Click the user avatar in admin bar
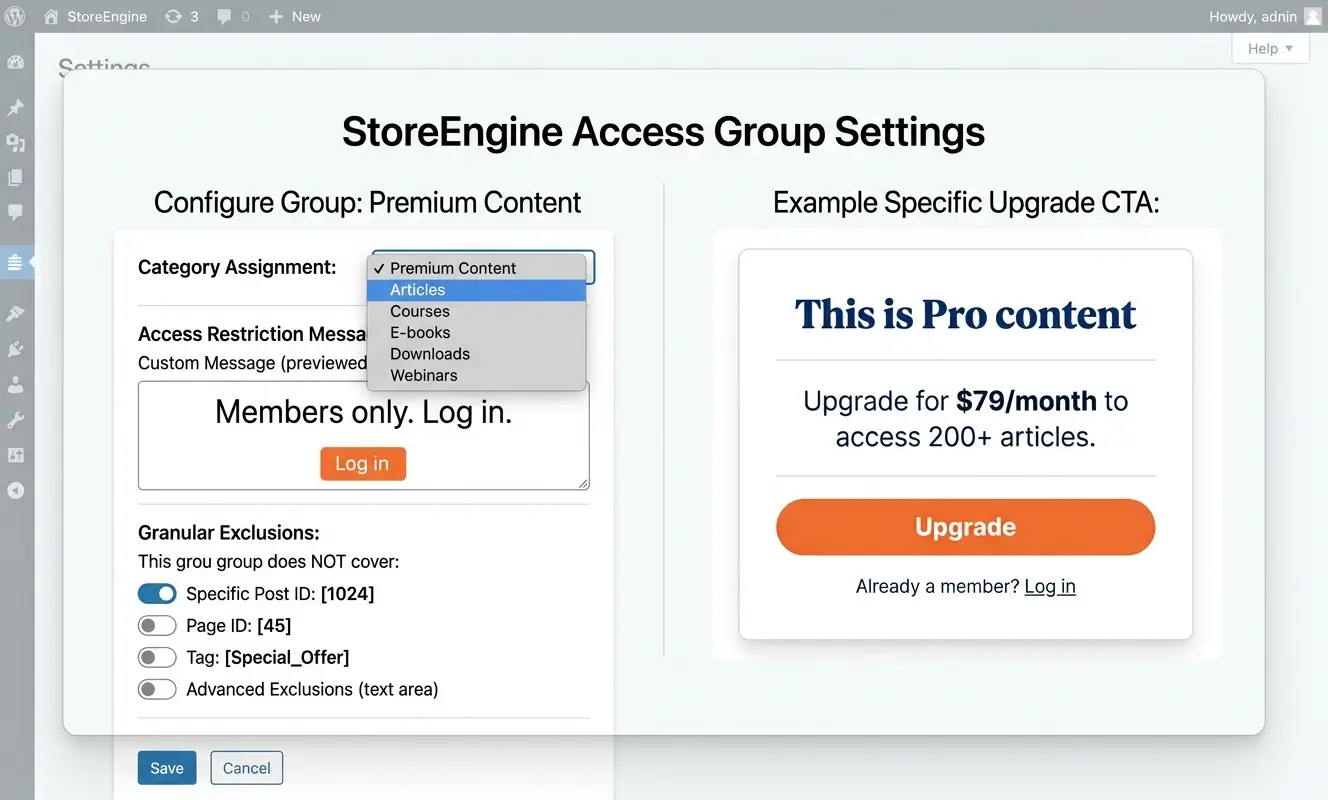The height and width of the screenshot is (800, 1328). pos(1312,16)
